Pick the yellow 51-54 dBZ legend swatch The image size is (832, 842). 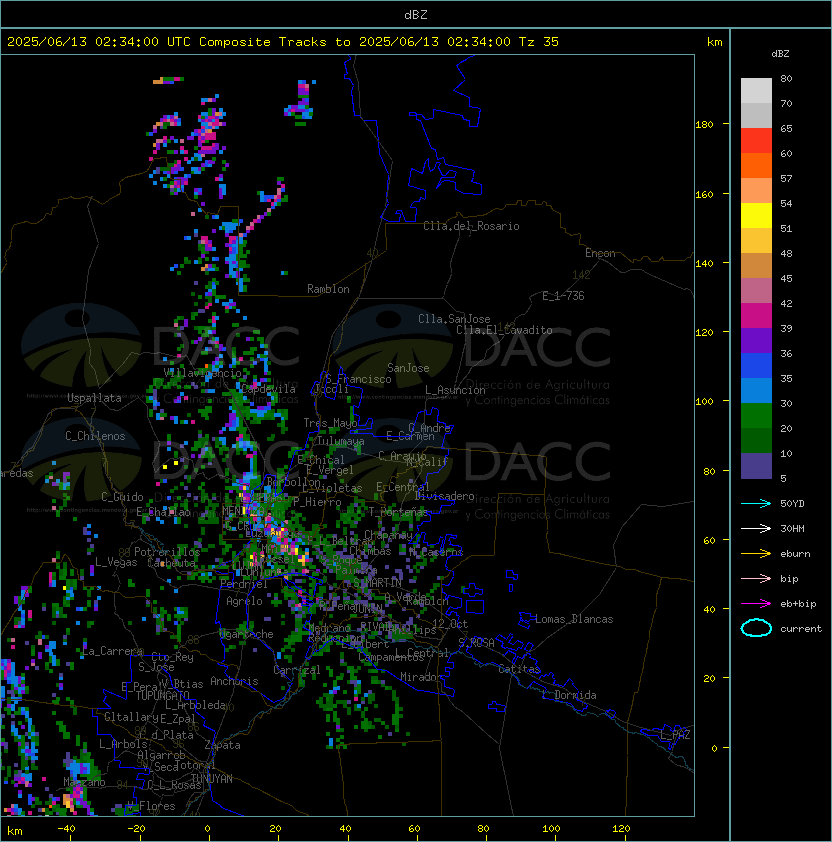756,216
